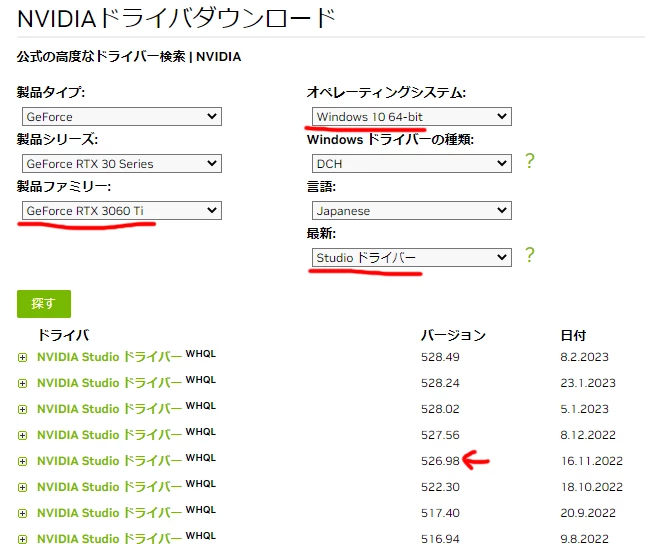Expand the driver row for version 517.40

(23, 514)
